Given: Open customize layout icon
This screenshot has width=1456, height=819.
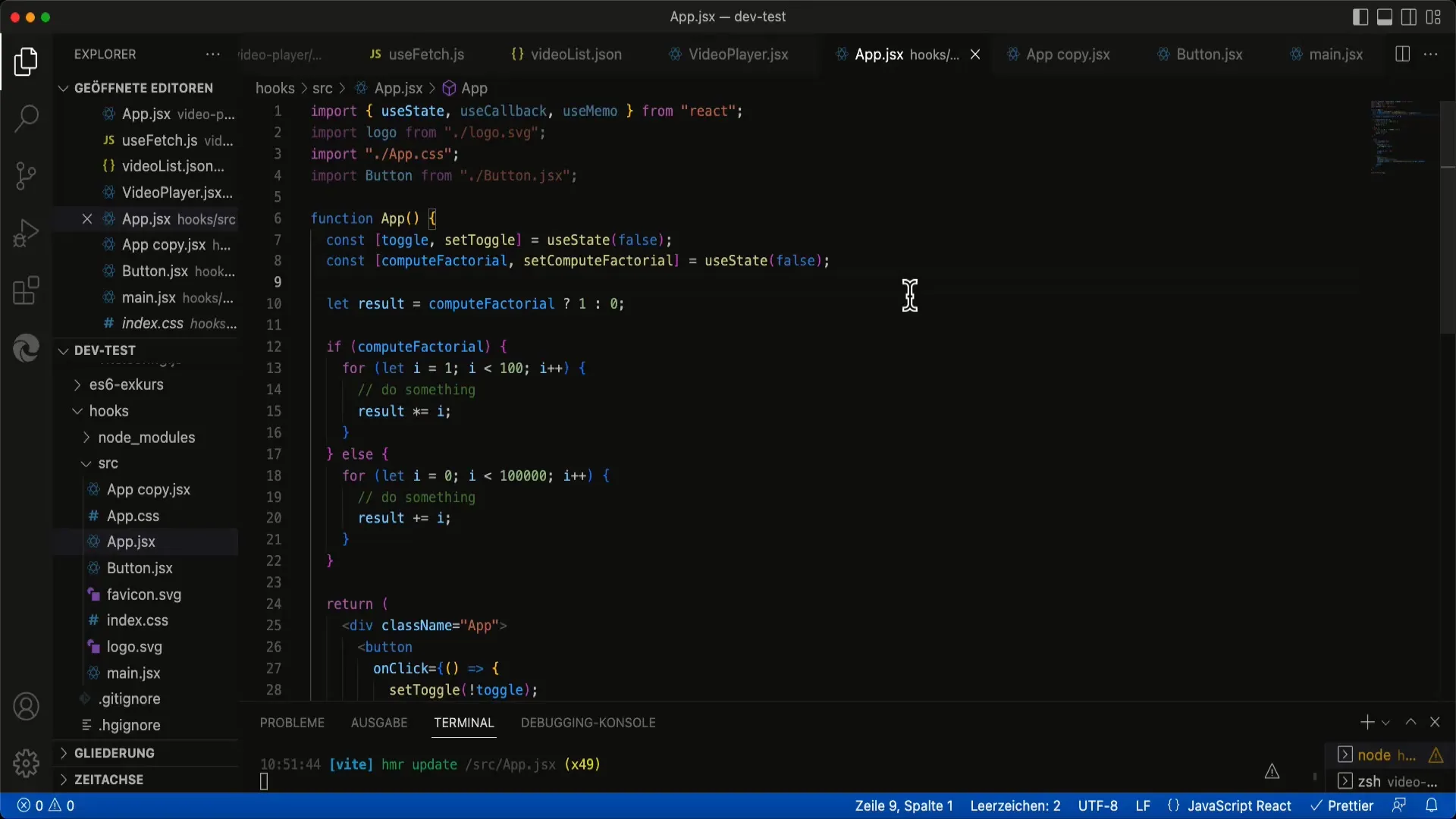Looking at the screenshot, I should (1433, 17).
